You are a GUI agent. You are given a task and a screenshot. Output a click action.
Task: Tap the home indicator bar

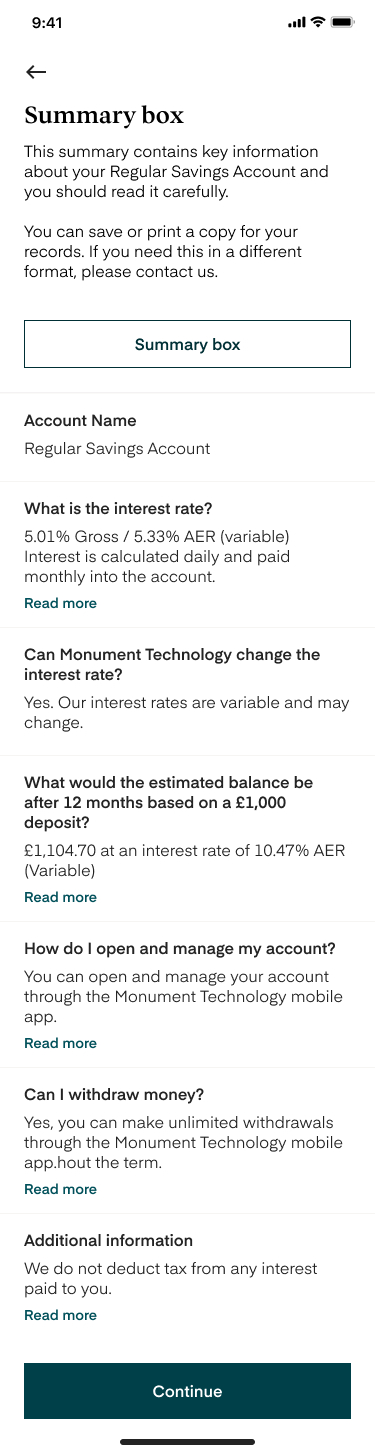pyautogui.click(x=187, y=1441)
